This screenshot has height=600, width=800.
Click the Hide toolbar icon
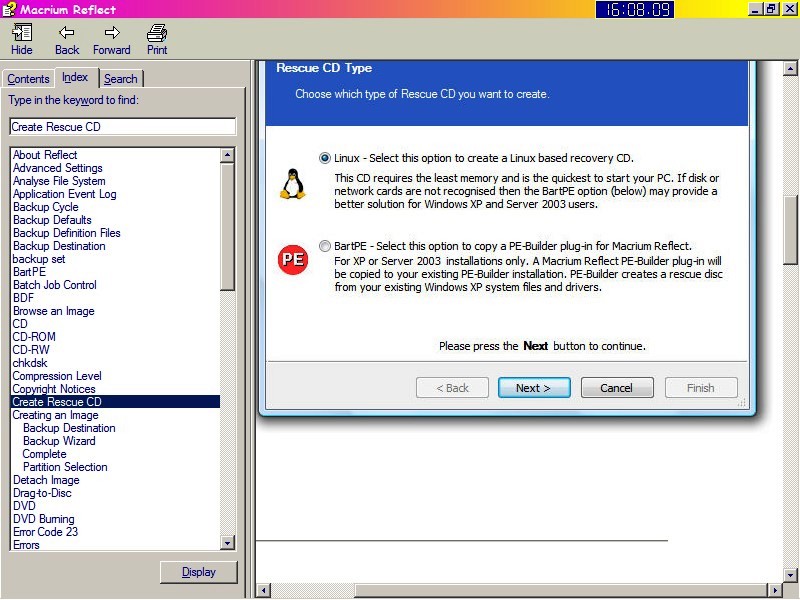21,39
